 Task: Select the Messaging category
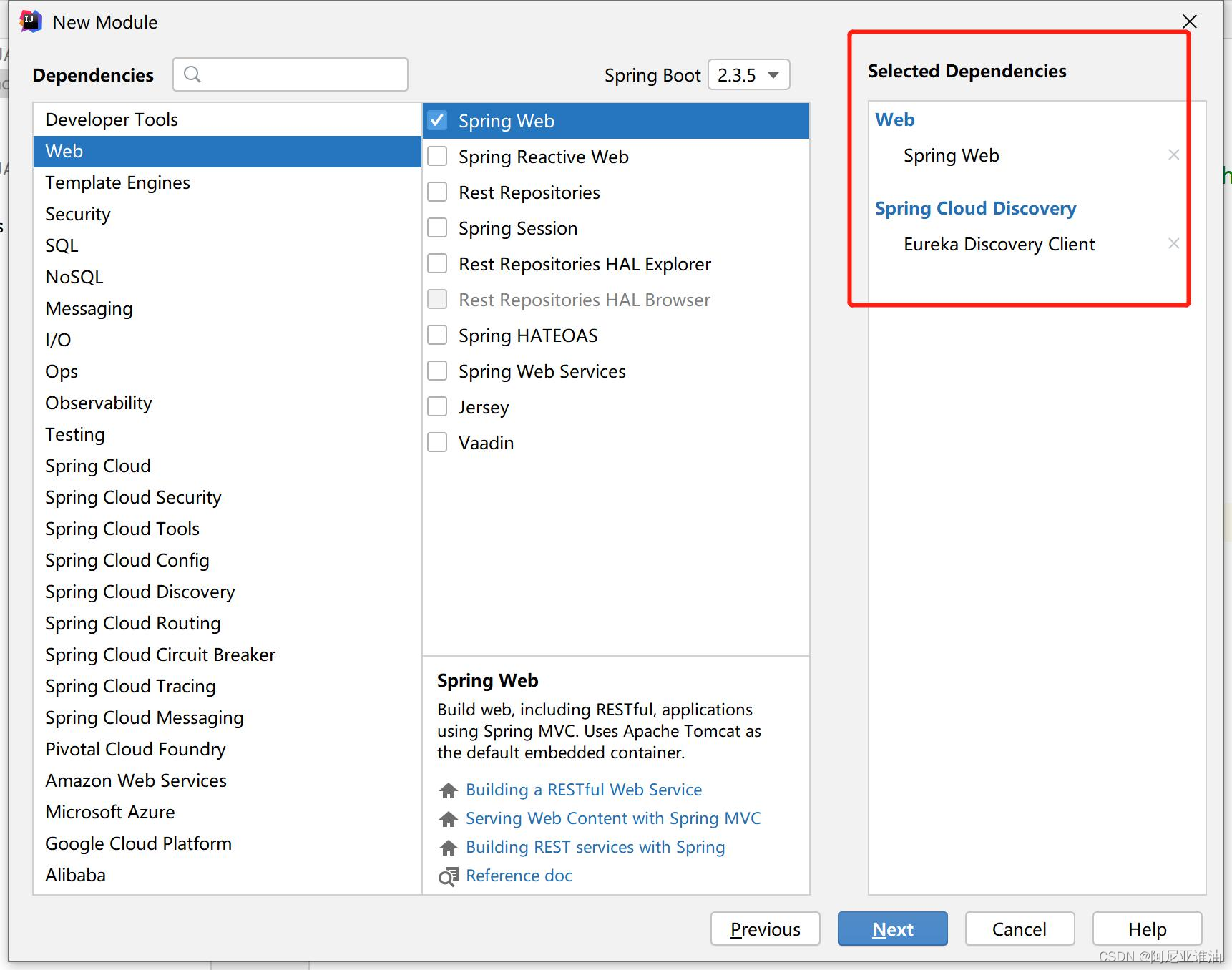tap(228, 308)
